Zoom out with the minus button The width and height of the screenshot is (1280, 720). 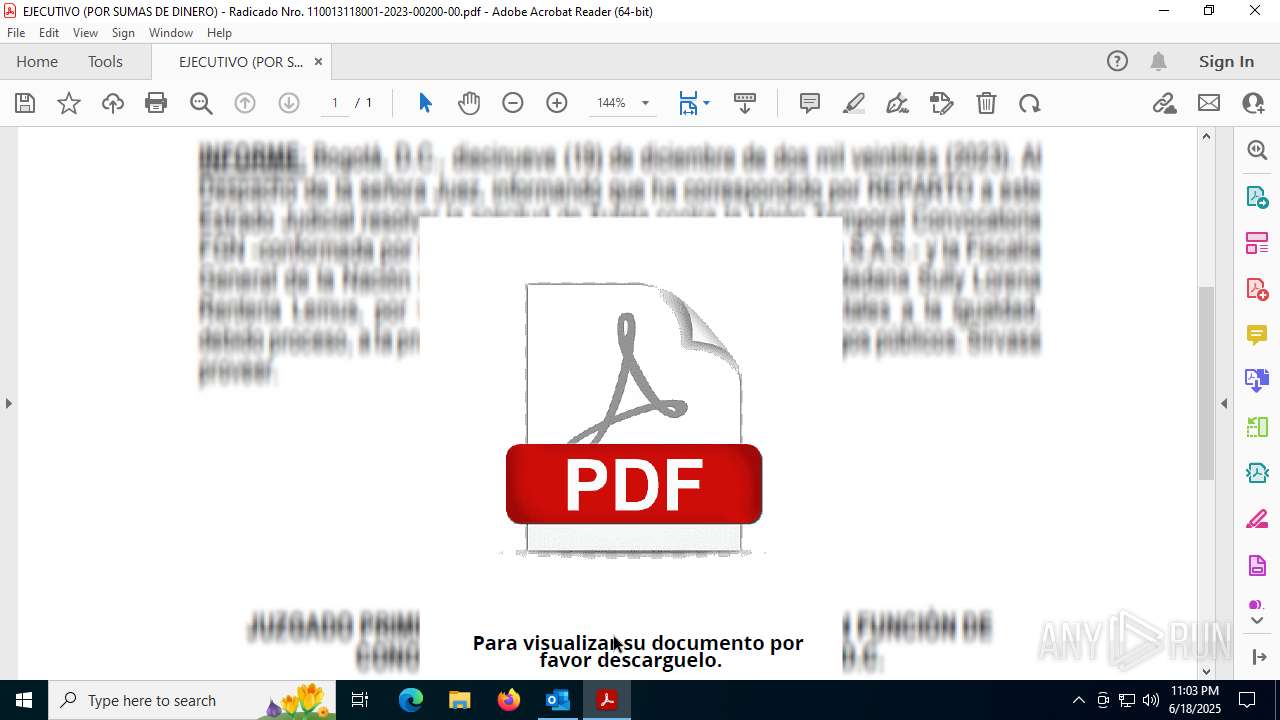pos(513,103)
